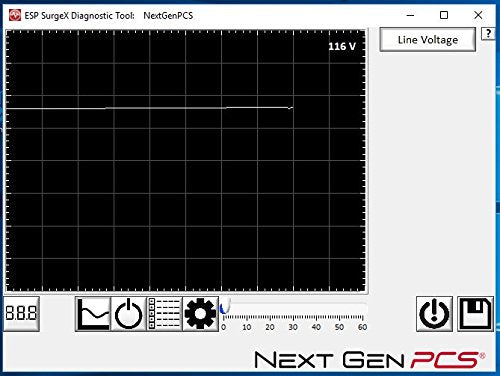Click the power alert shutdown icon
500x376 pixels.
tap(434, 314)
